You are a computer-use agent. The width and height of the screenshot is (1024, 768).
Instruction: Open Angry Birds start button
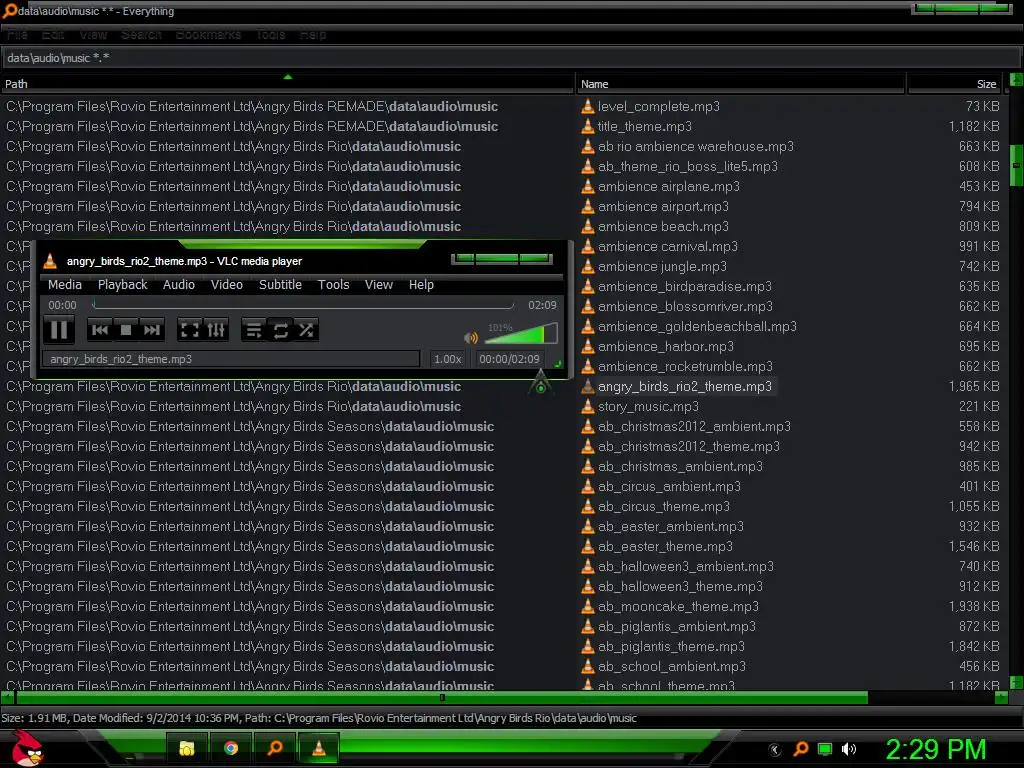[26, 748]
